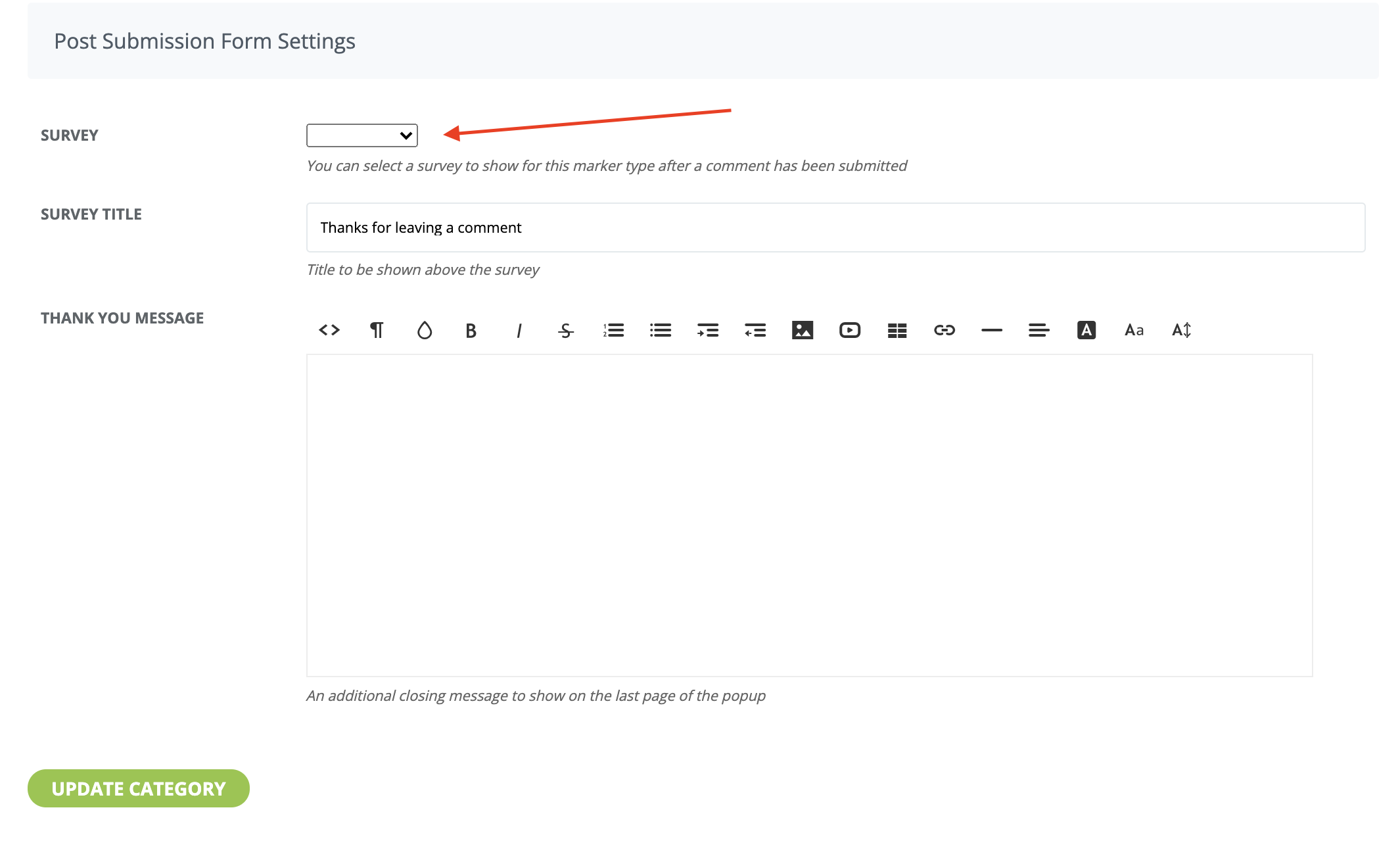The image size is (1400, 860).
Task: Toggle strikethrough text formatting
Action: click(565, 330)
